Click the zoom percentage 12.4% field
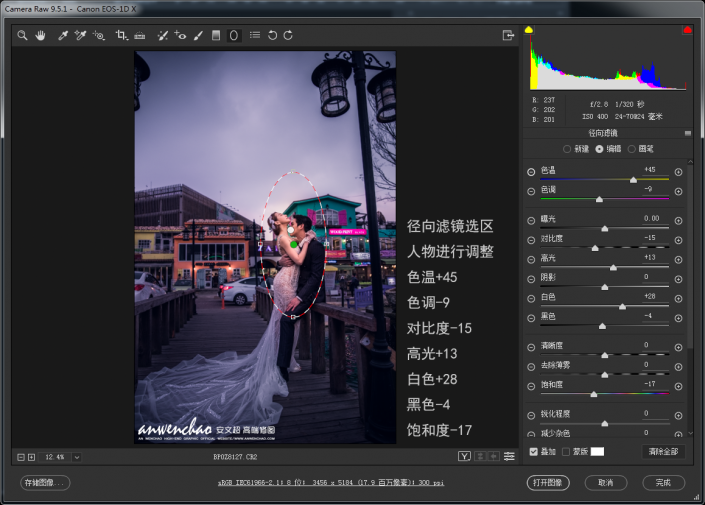Viewport: 705px width, 505px height. coord(54,457)
